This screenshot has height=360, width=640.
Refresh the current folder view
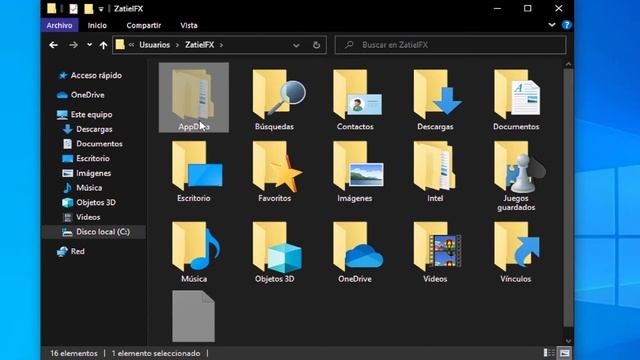tap(316, 45)
